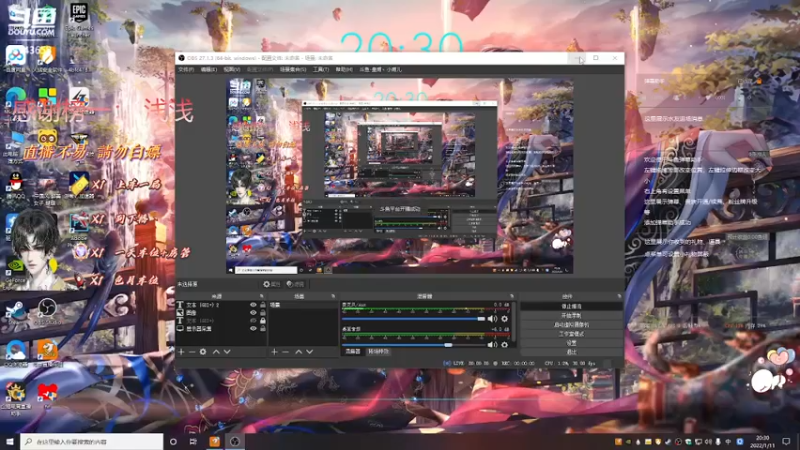This screenshot has width=800, height=450.
Task: Open source Filters button on toolbar
Action: (295, 284)
